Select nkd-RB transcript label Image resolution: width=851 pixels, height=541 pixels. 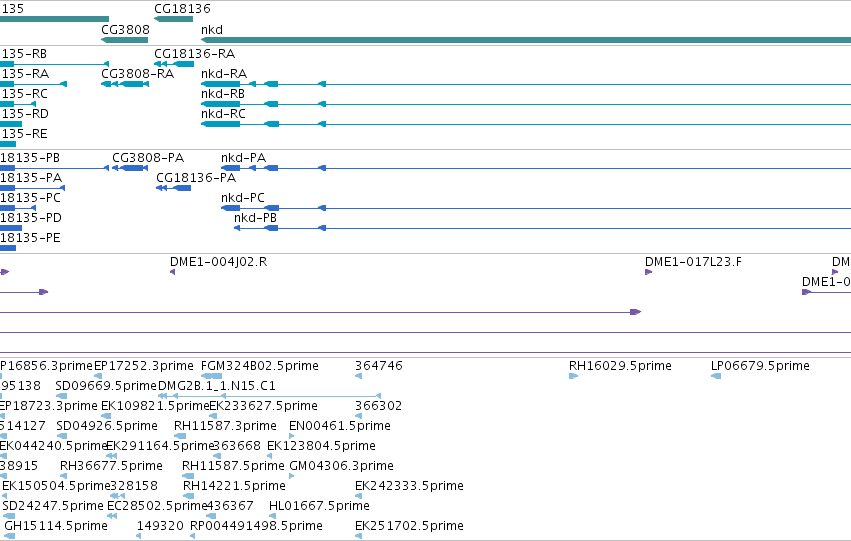coord(223,94)
